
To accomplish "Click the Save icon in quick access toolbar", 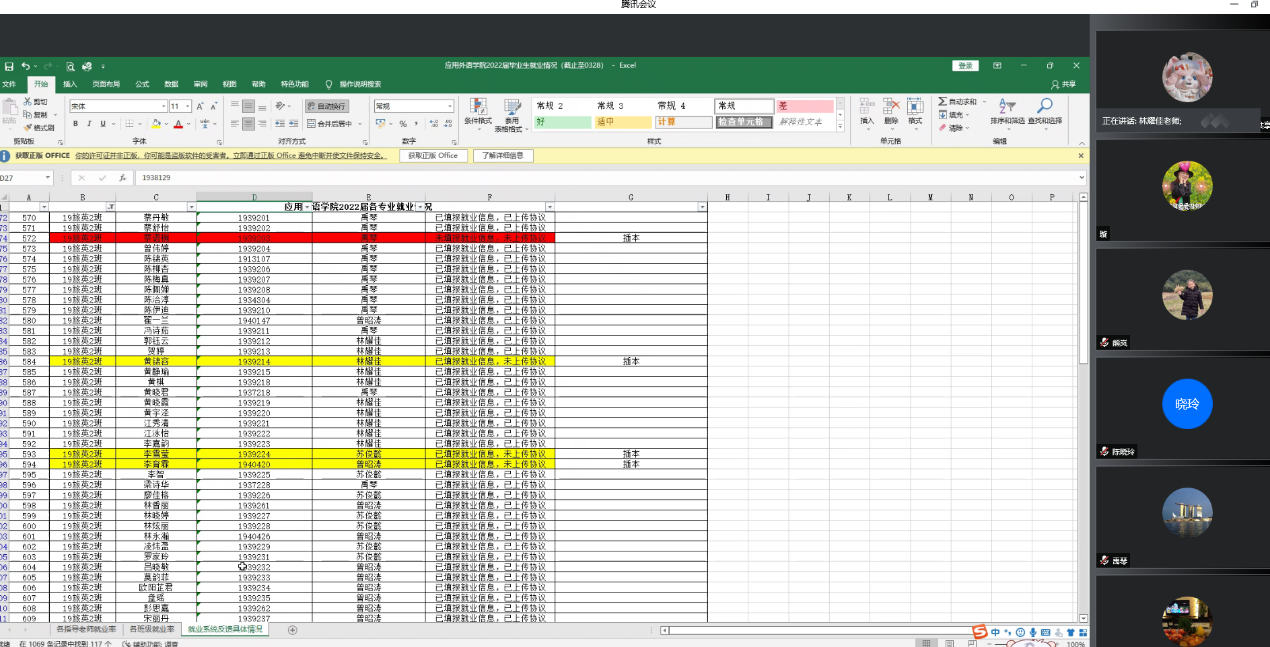I will 8,65.
